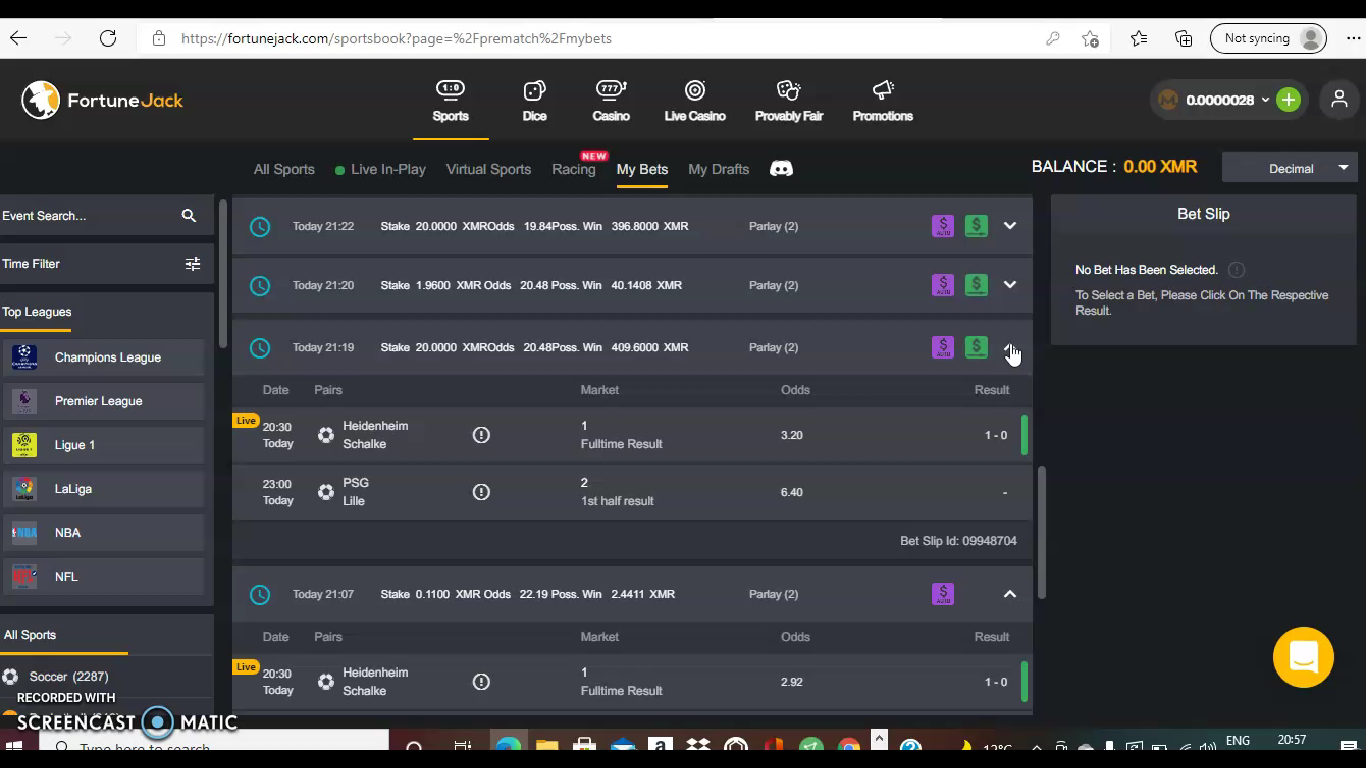This screenshot has width=1366, height=768.
Task: Click the green deposit plus button
Action: tap(1288, 100)
